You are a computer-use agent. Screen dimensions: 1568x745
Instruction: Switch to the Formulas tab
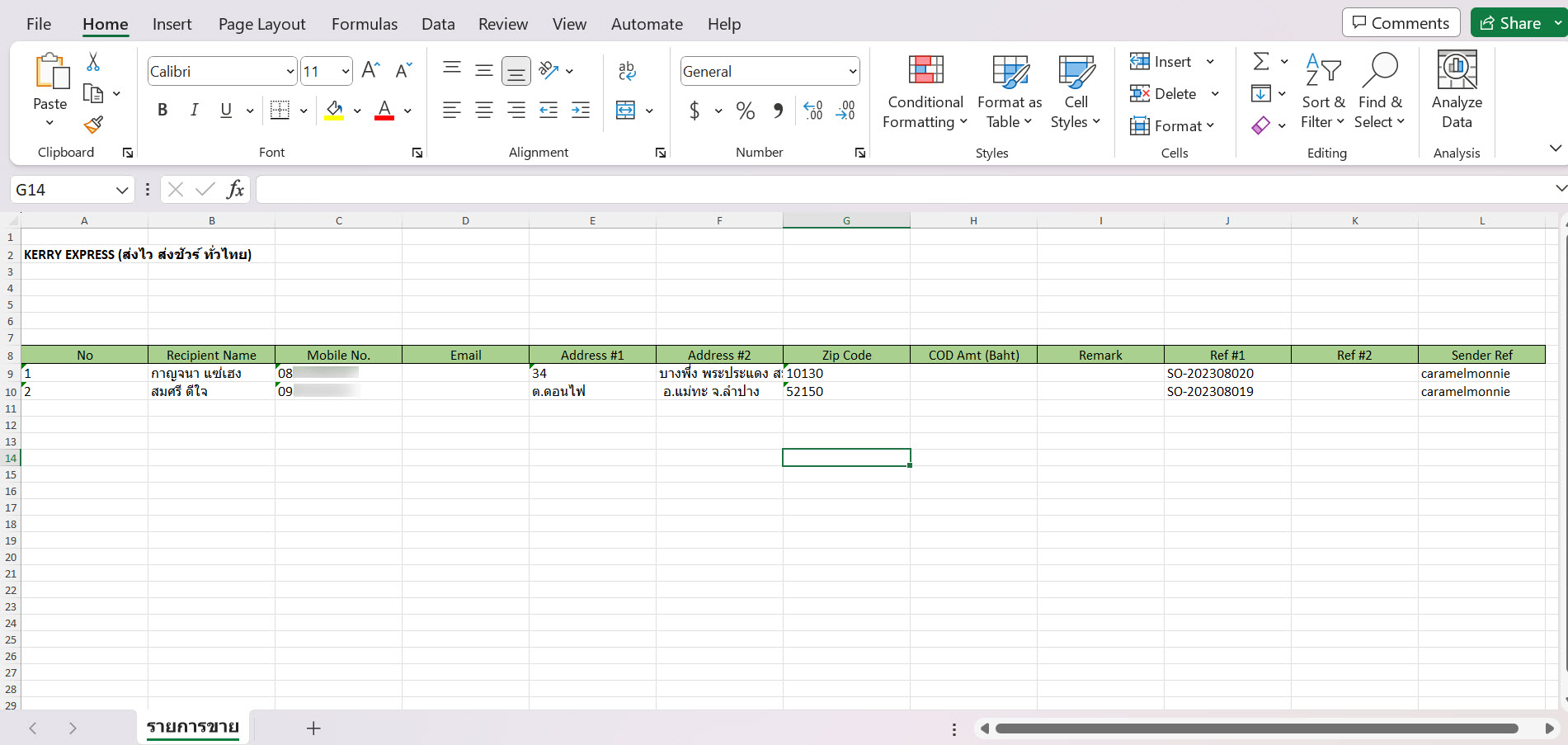[x=365, y=24]
